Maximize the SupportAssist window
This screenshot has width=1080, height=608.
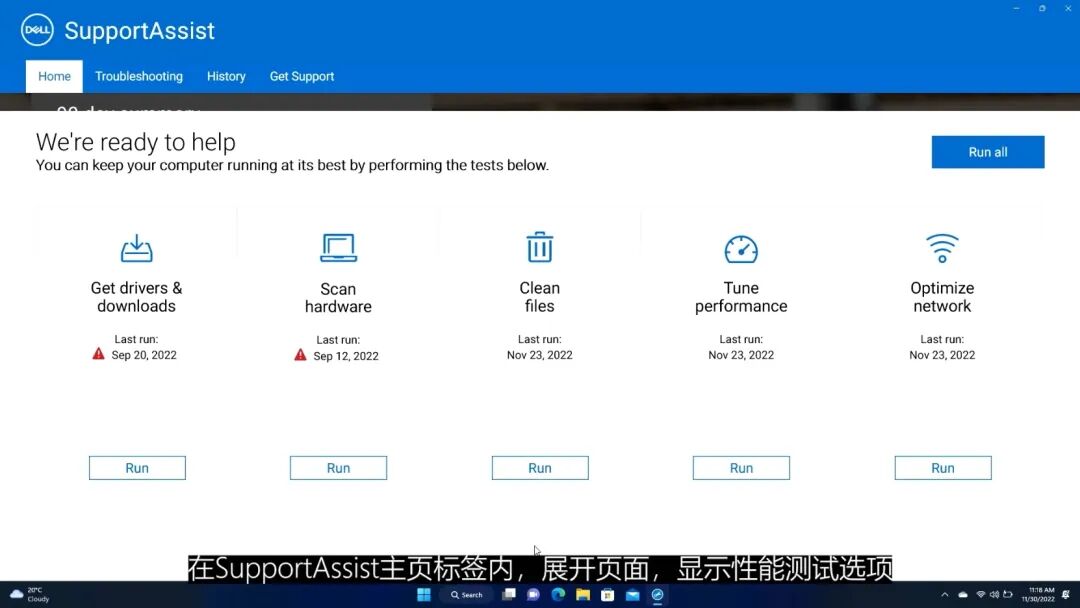1042,8
